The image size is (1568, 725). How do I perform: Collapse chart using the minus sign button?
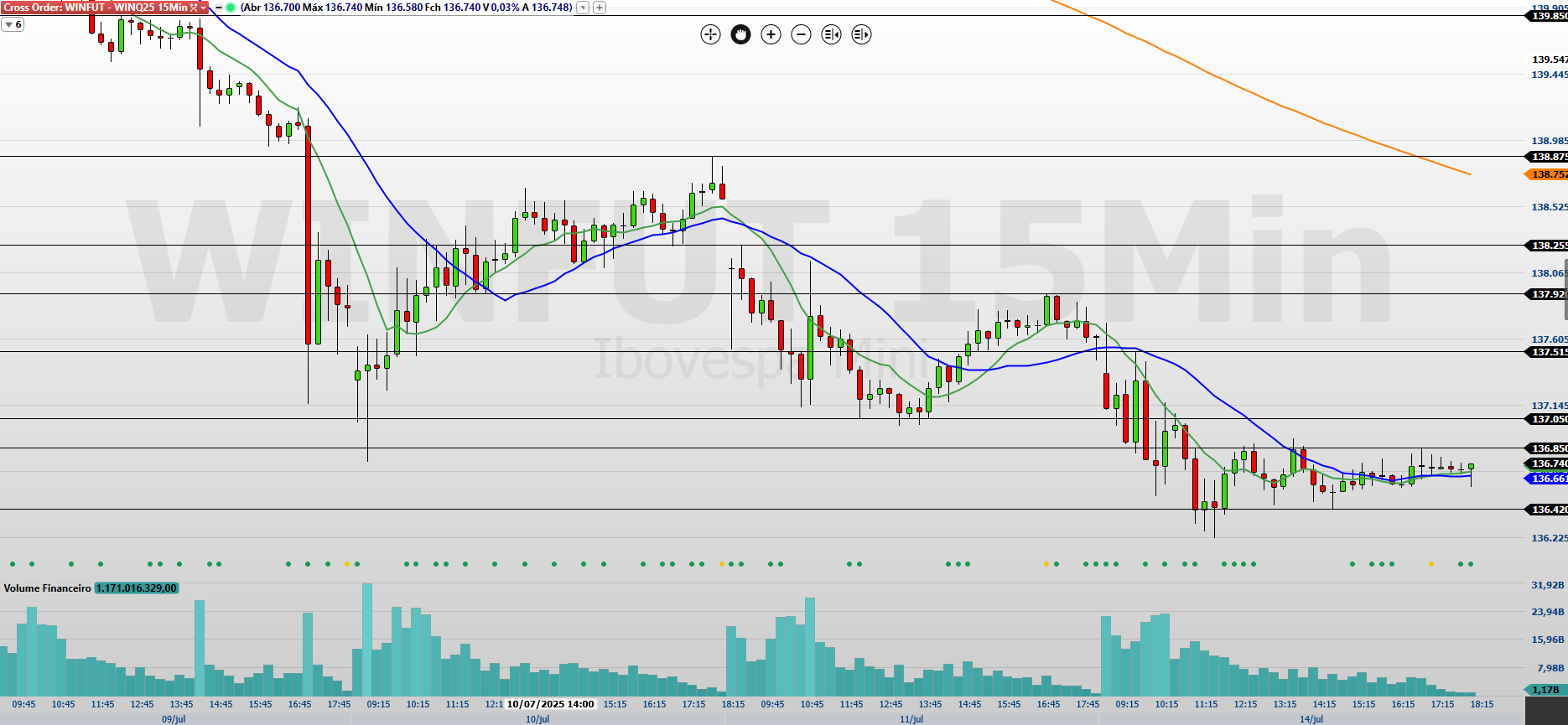click(219, 8)
